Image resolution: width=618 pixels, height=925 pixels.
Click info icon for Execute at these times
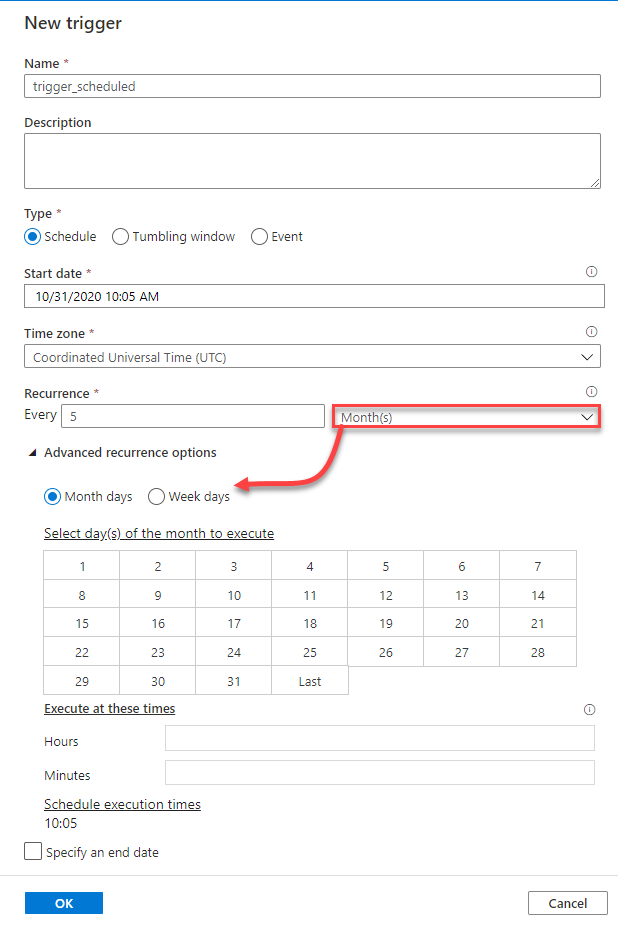(x=589, y=709)
